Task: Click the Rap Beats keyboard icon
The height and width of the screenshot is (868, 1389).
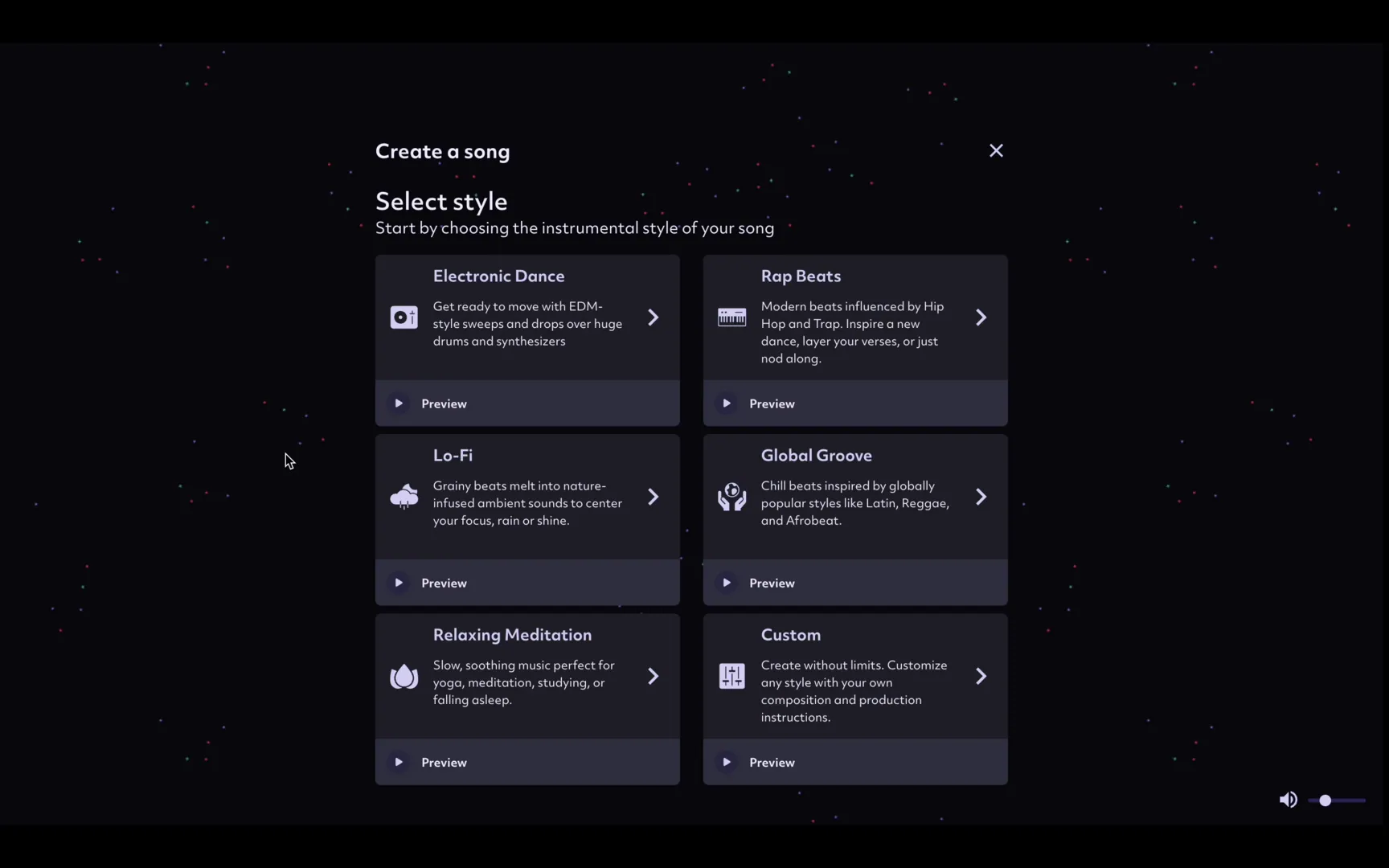Action: [731, 317]
